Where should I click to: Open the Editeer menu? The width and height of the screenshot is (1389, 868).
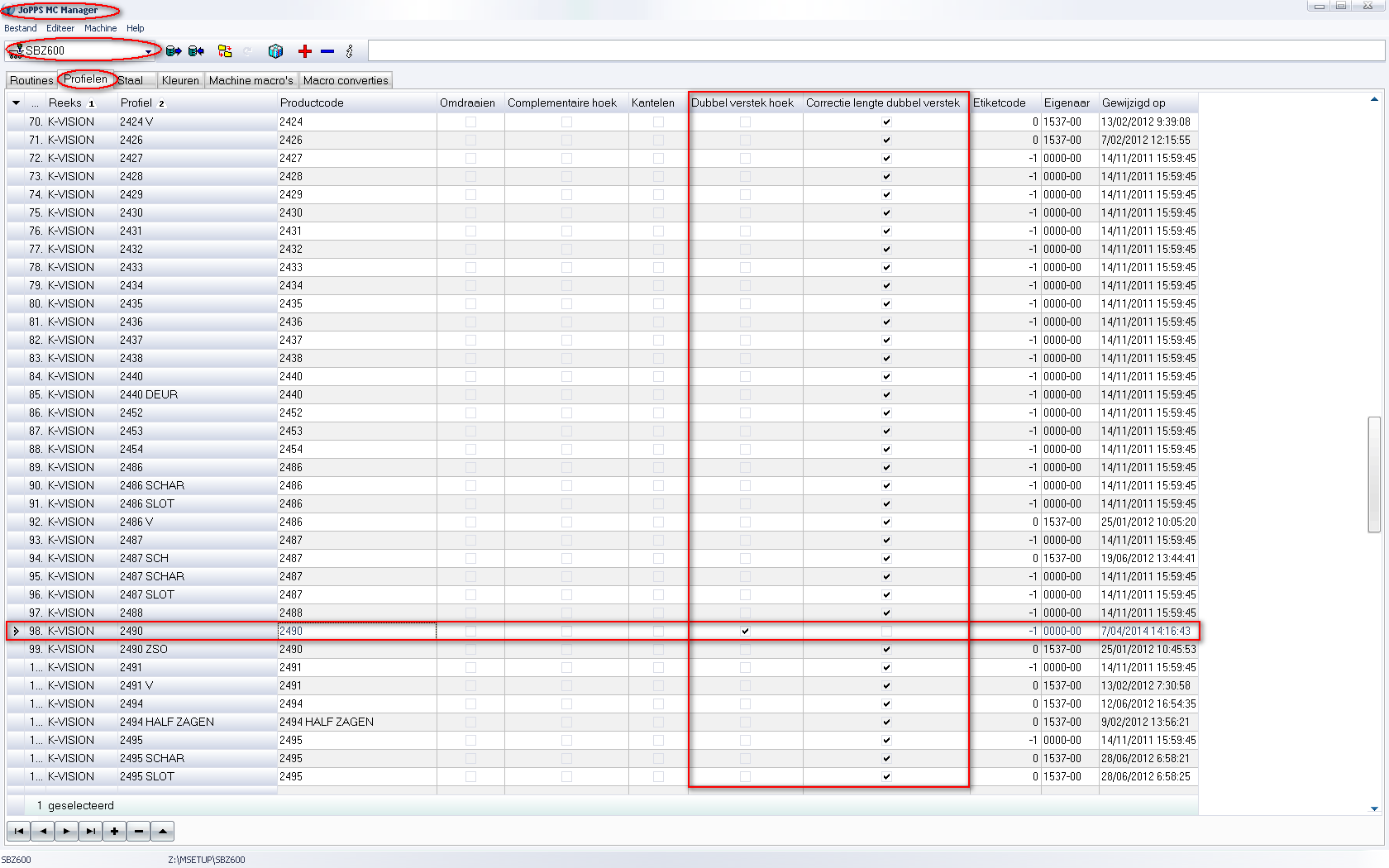[60, 28]
